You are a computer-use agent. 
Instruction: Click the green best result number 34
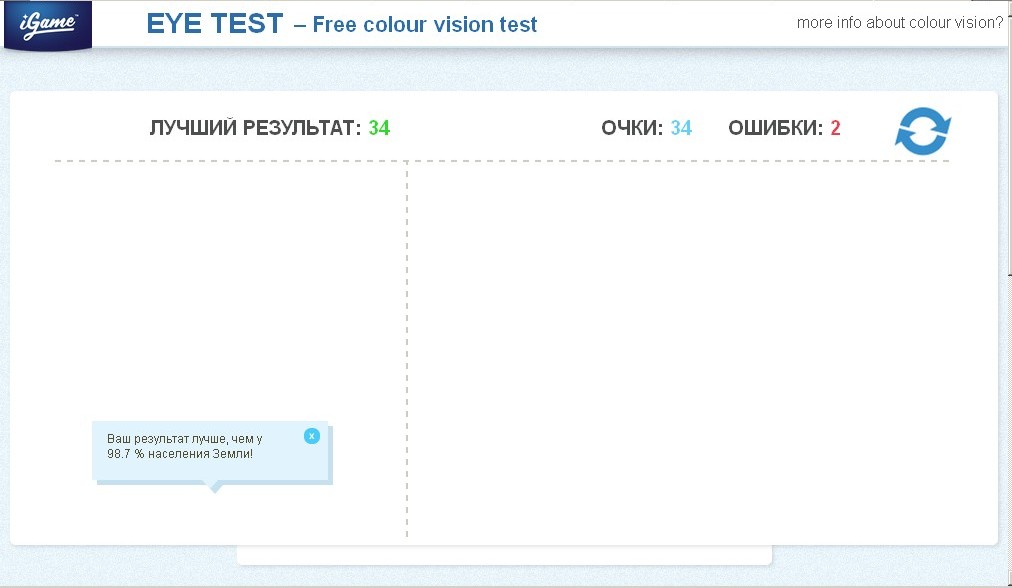pyautogui.click(x=380, y=128)
